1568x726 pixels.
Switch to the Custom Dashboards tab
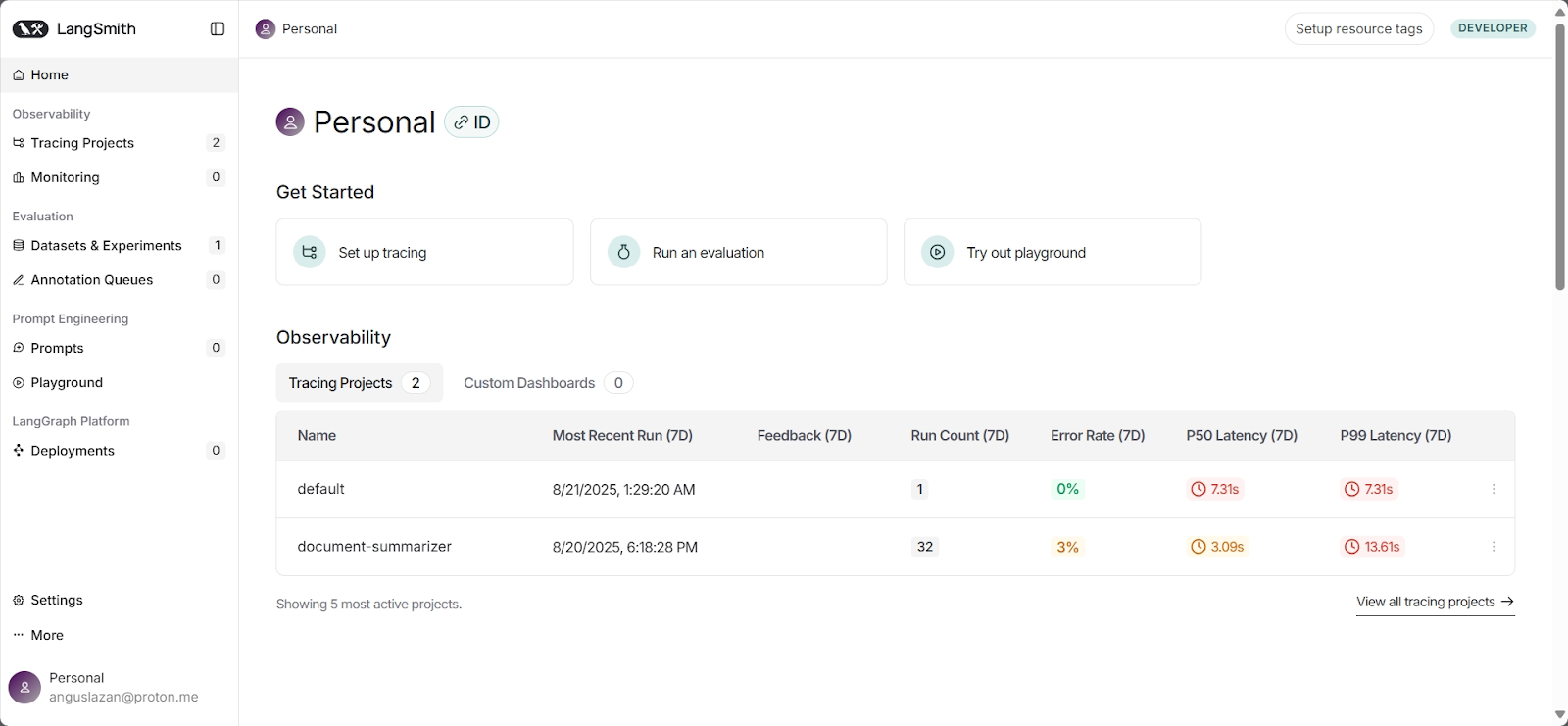click(548, 383)
